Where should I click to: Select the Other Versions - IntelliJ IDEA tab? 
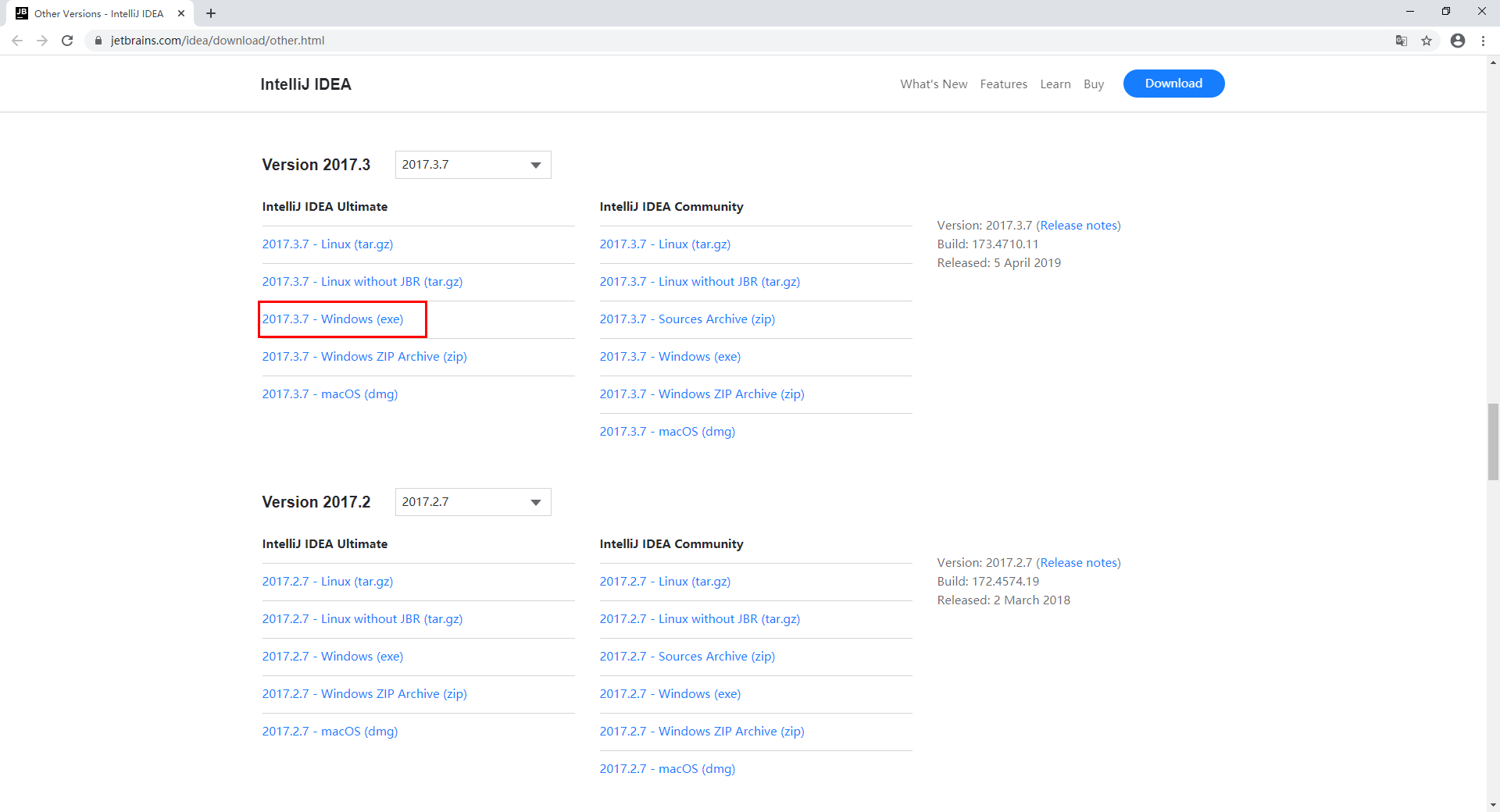click(102, 13)
